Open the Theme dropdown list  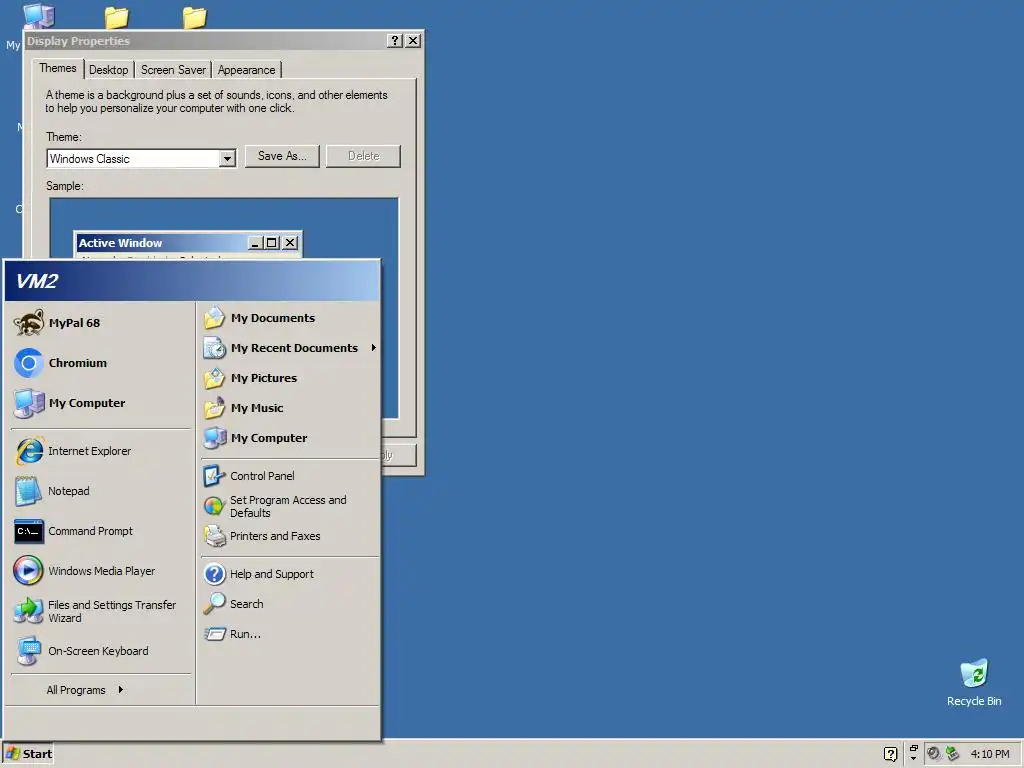[x=227, y=159]
